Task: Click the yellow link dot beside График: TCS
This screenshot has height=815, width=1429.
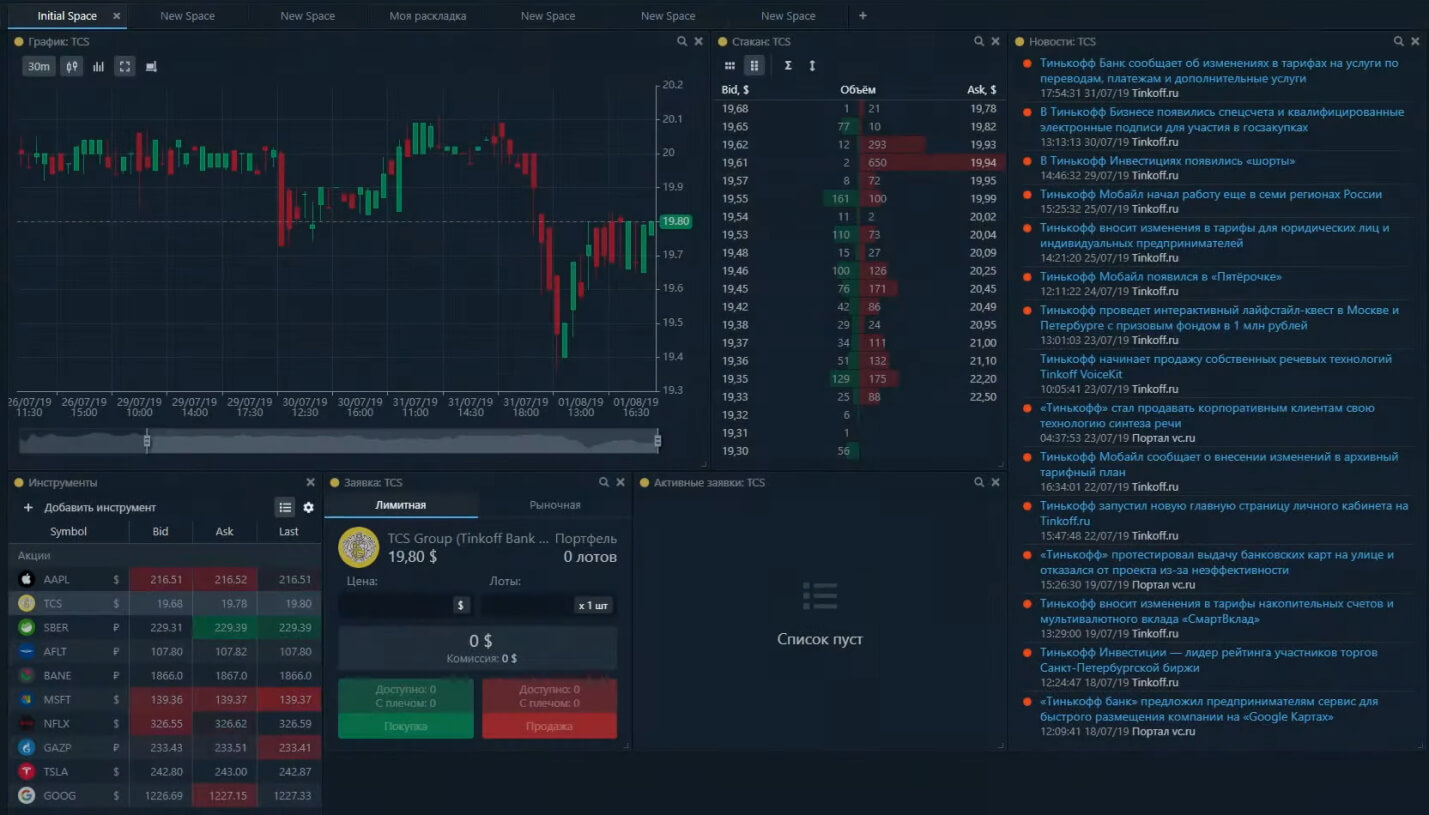Action: pyautogui.click(x=19, y=42)
